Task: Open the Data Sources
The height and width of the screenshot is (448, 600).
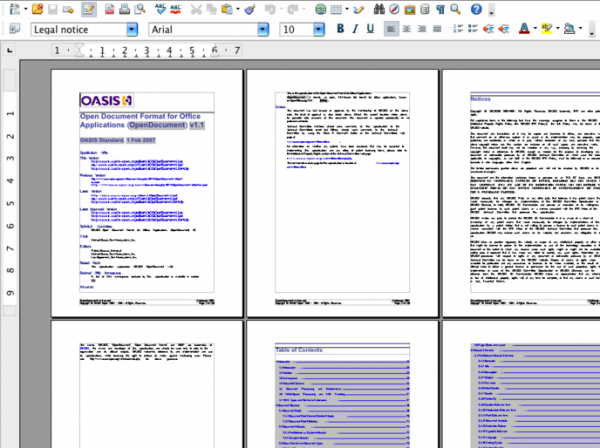Action: point(425,9)
